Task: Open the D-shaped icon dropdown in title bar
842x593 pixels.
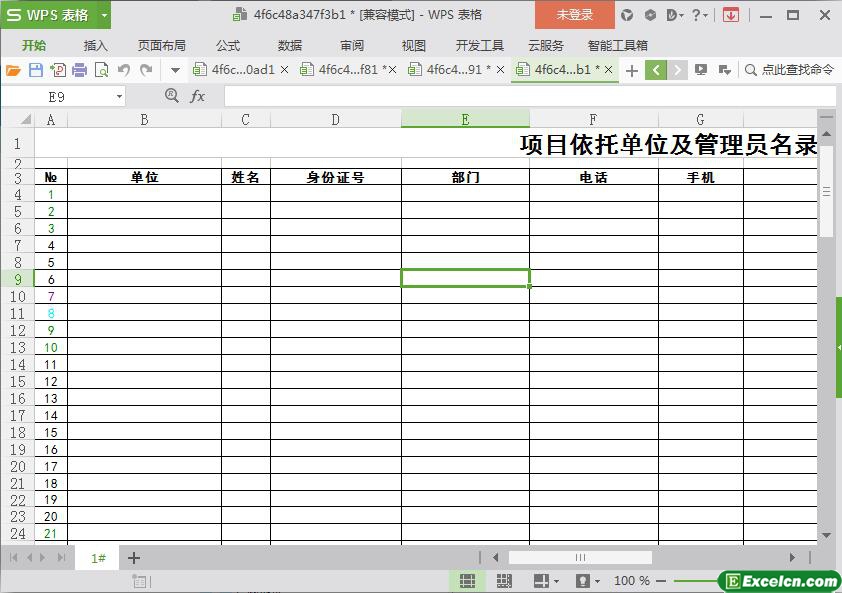Action: click(674, 15)
